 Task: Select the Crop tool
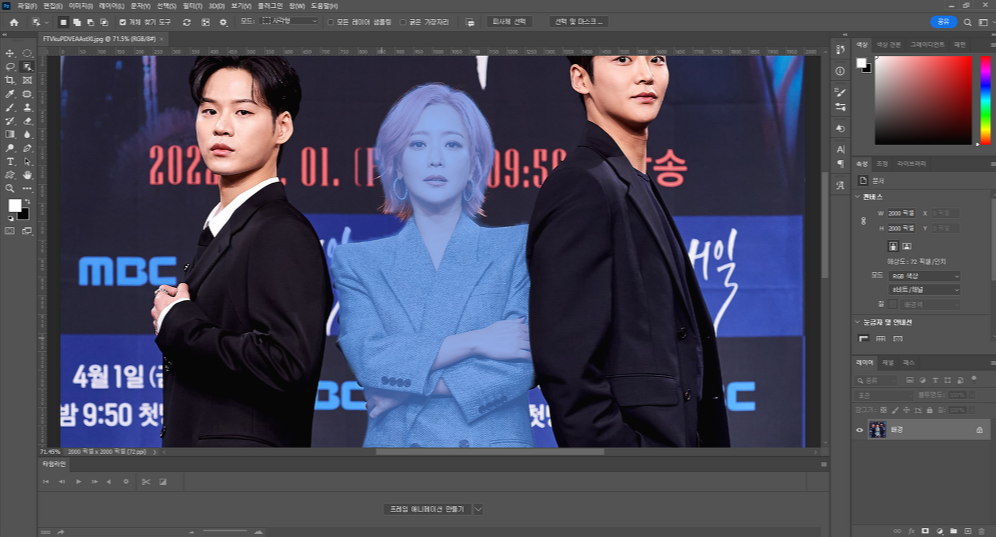[10, 81]
